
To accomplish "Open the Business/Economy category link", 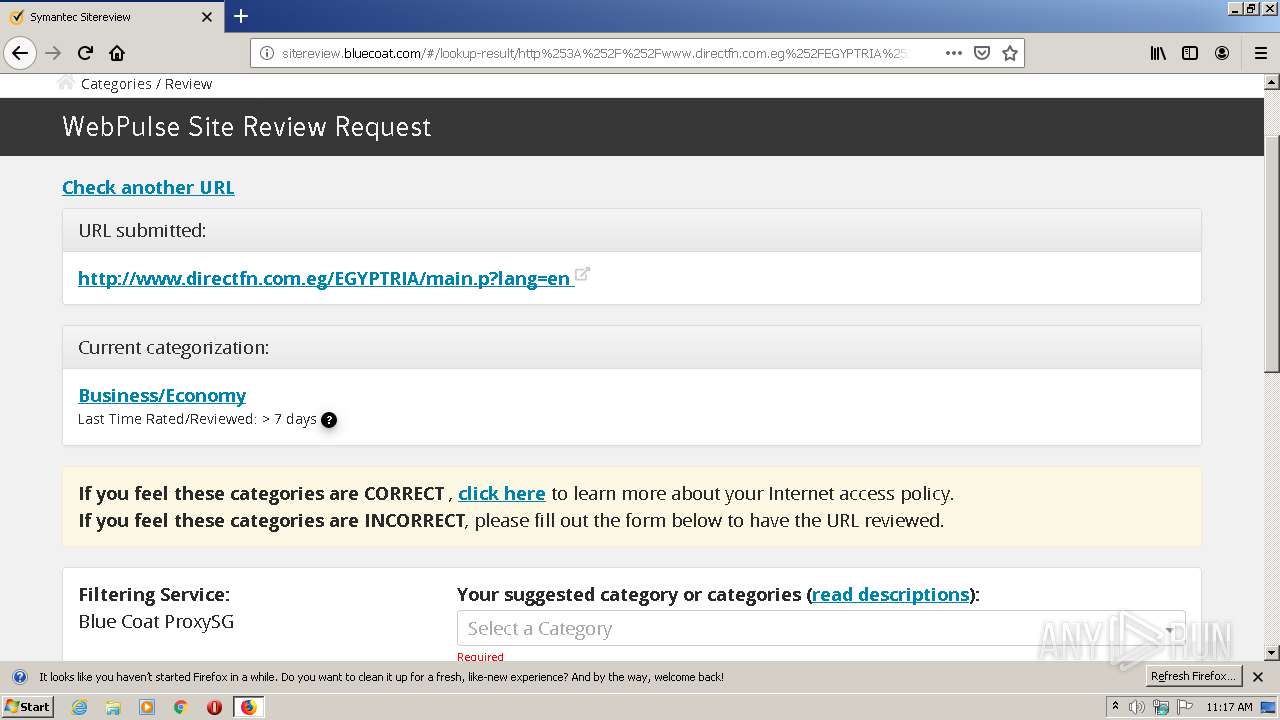I will point(162,395).
